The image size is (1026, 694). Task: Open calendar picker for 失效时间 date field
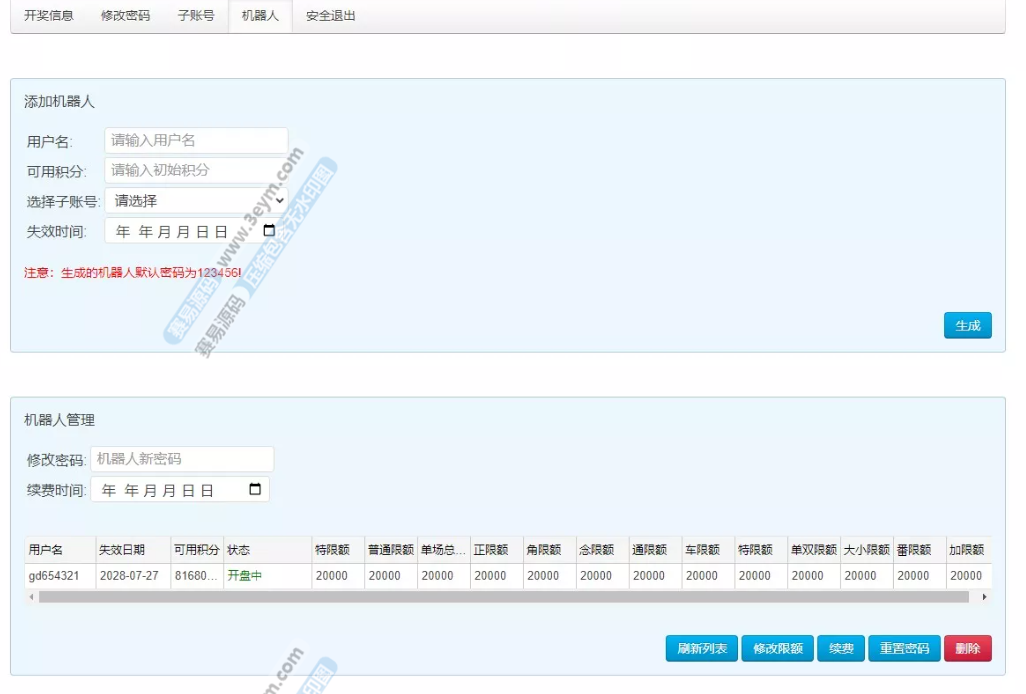[x=268, y=231]
